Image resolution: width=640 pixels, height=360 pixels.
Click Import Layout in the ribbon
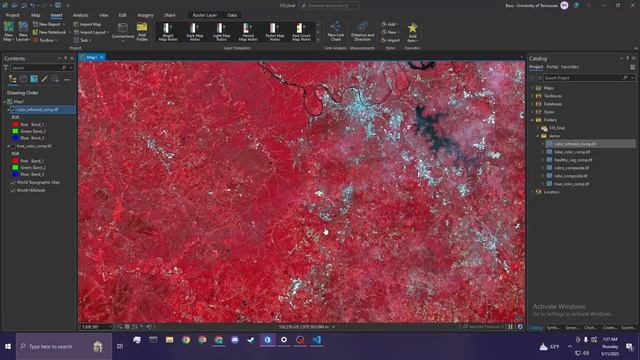click(90, 32)
